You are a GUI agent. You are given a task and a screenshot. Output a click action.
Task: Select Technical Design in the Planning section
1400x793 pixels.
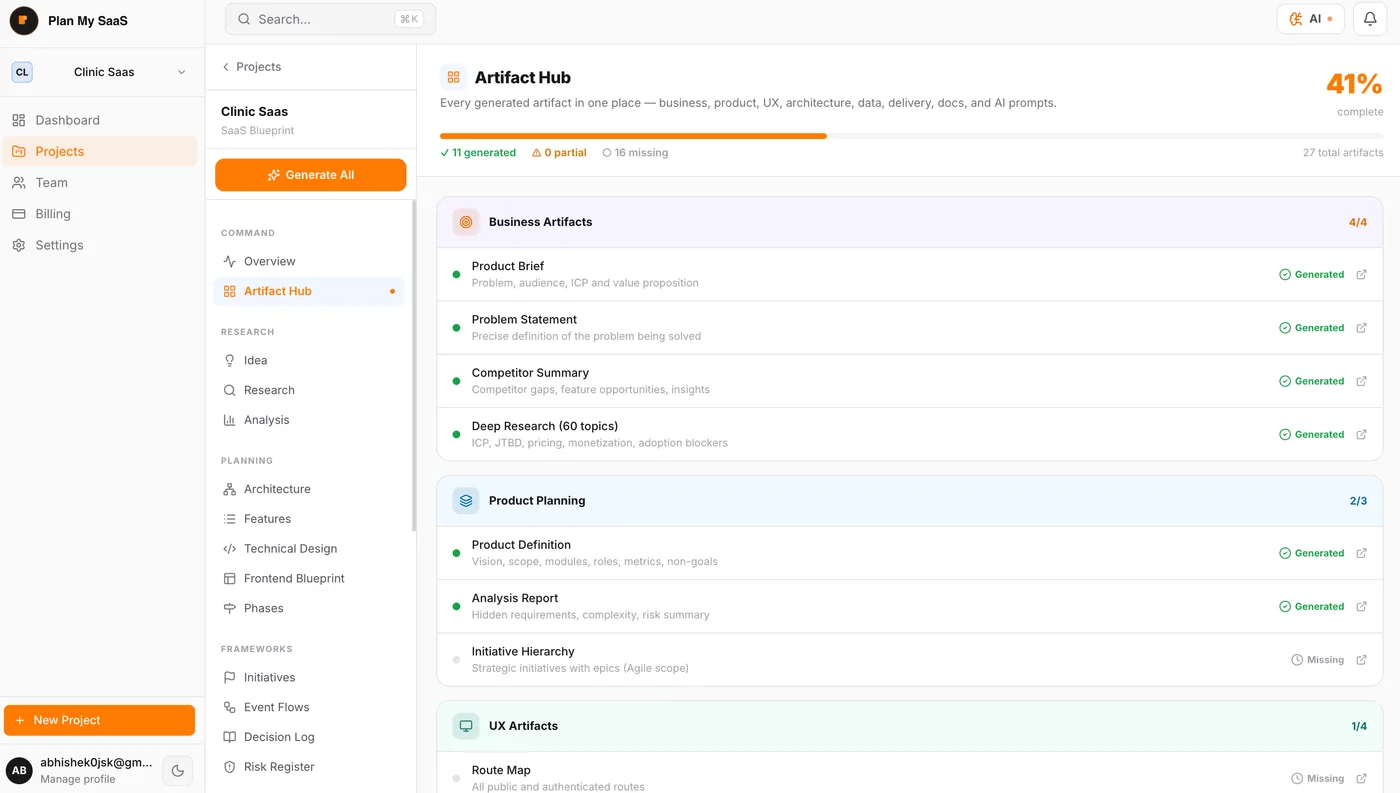[289, 548]
